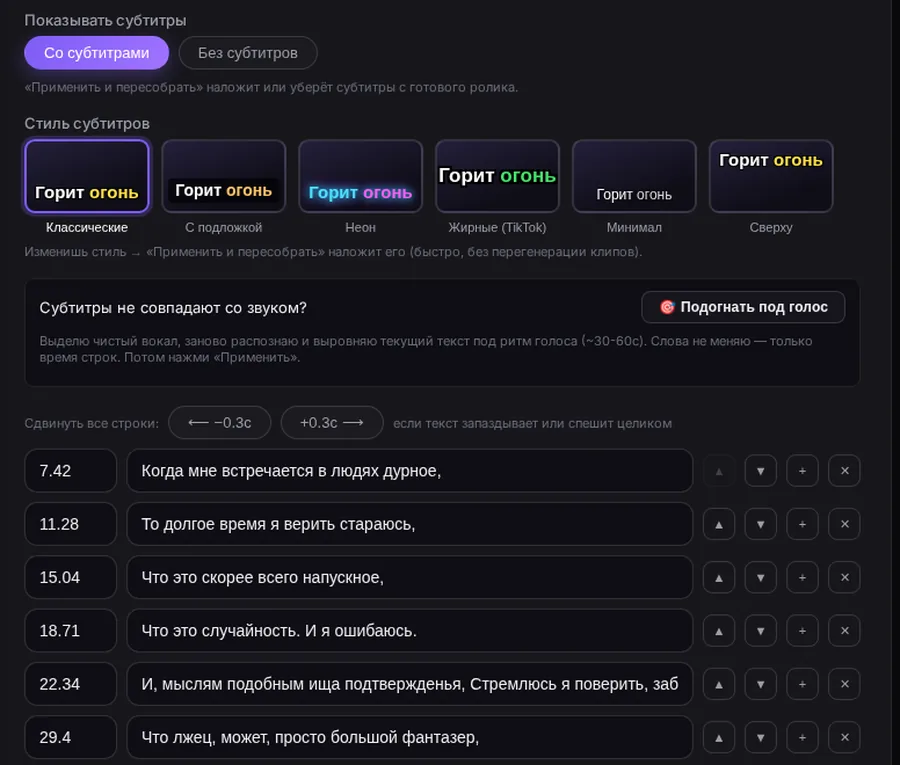Viewport: 900px width, 765px height.
Task: Move the 15.04 subtitle line up
Action: coord(719,577)
